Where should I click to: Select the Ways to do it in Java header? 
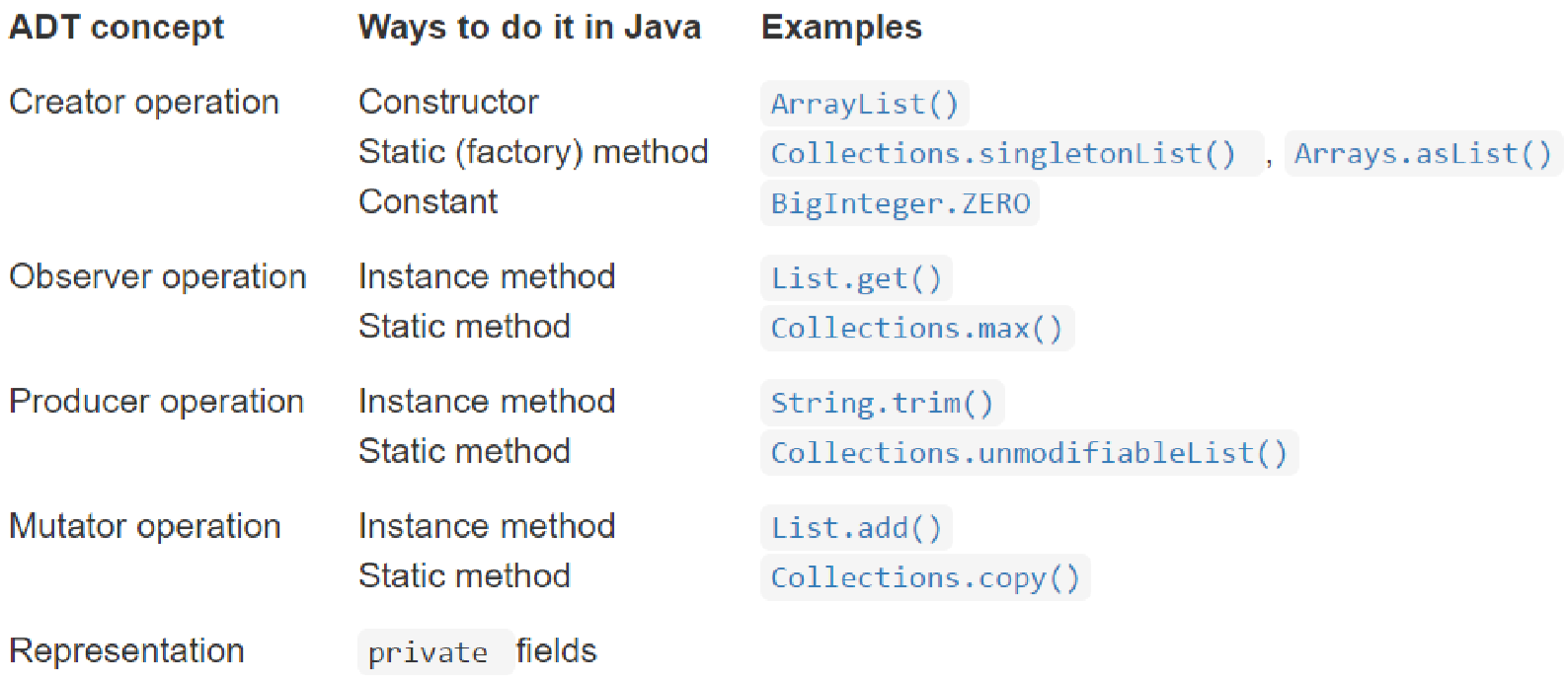point(530,27)
